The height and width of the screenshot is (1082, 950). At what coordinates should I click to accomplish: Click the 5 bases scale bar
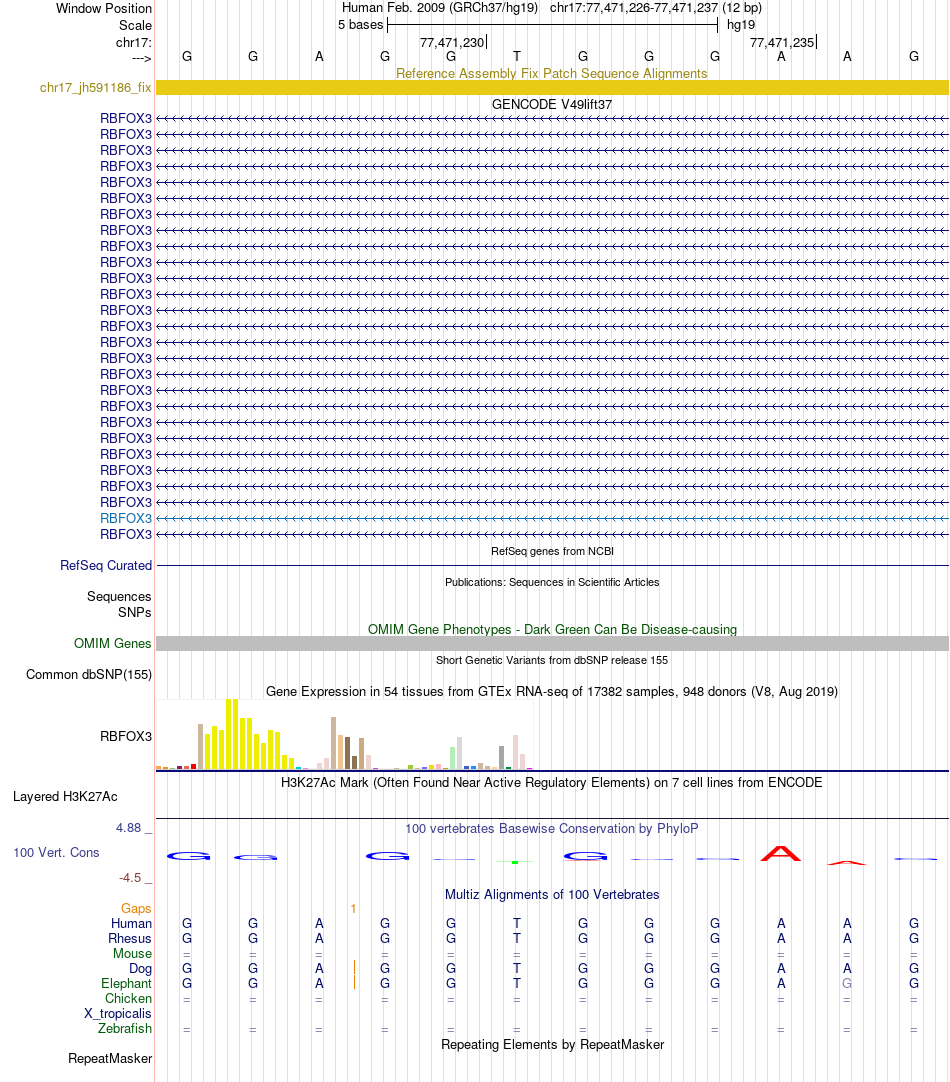click(x=553, y=25)
